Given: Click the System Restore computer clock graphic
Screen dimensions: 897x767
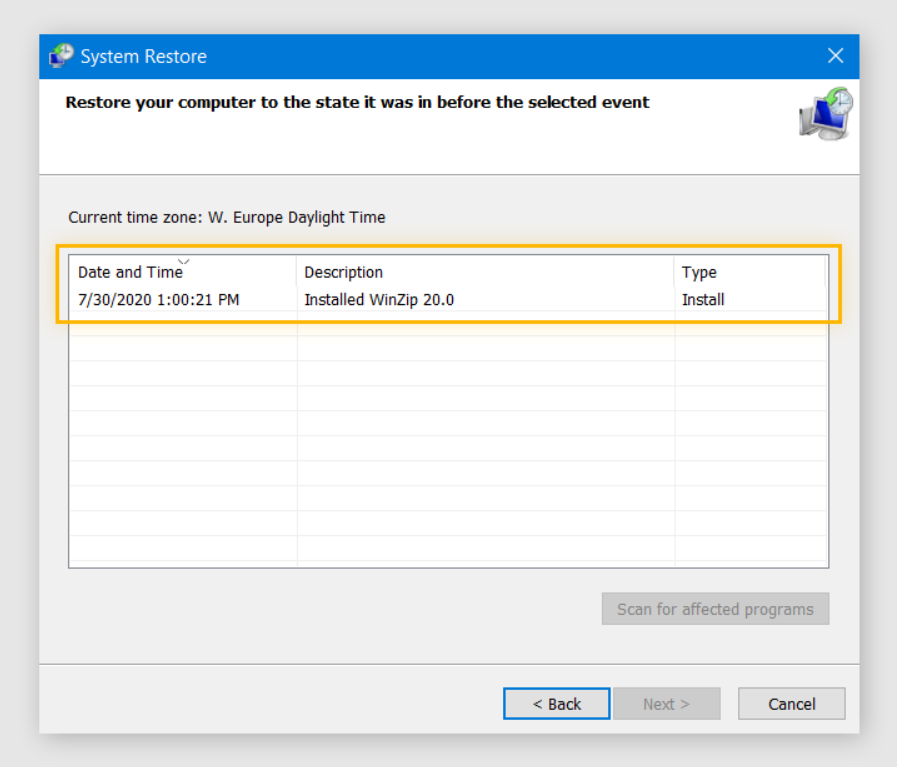Looking at the screenshot, I should 826,114.
